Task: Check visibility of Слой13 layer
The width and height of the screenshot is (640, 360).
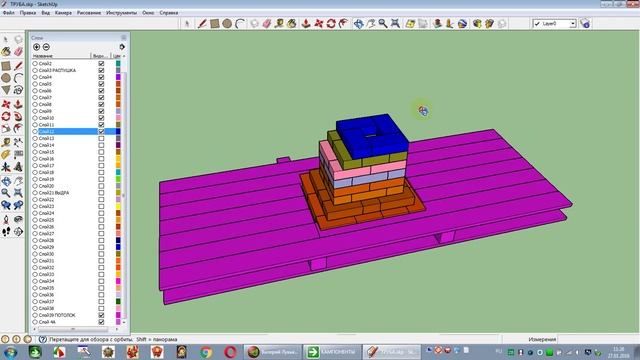Action: 101,138
